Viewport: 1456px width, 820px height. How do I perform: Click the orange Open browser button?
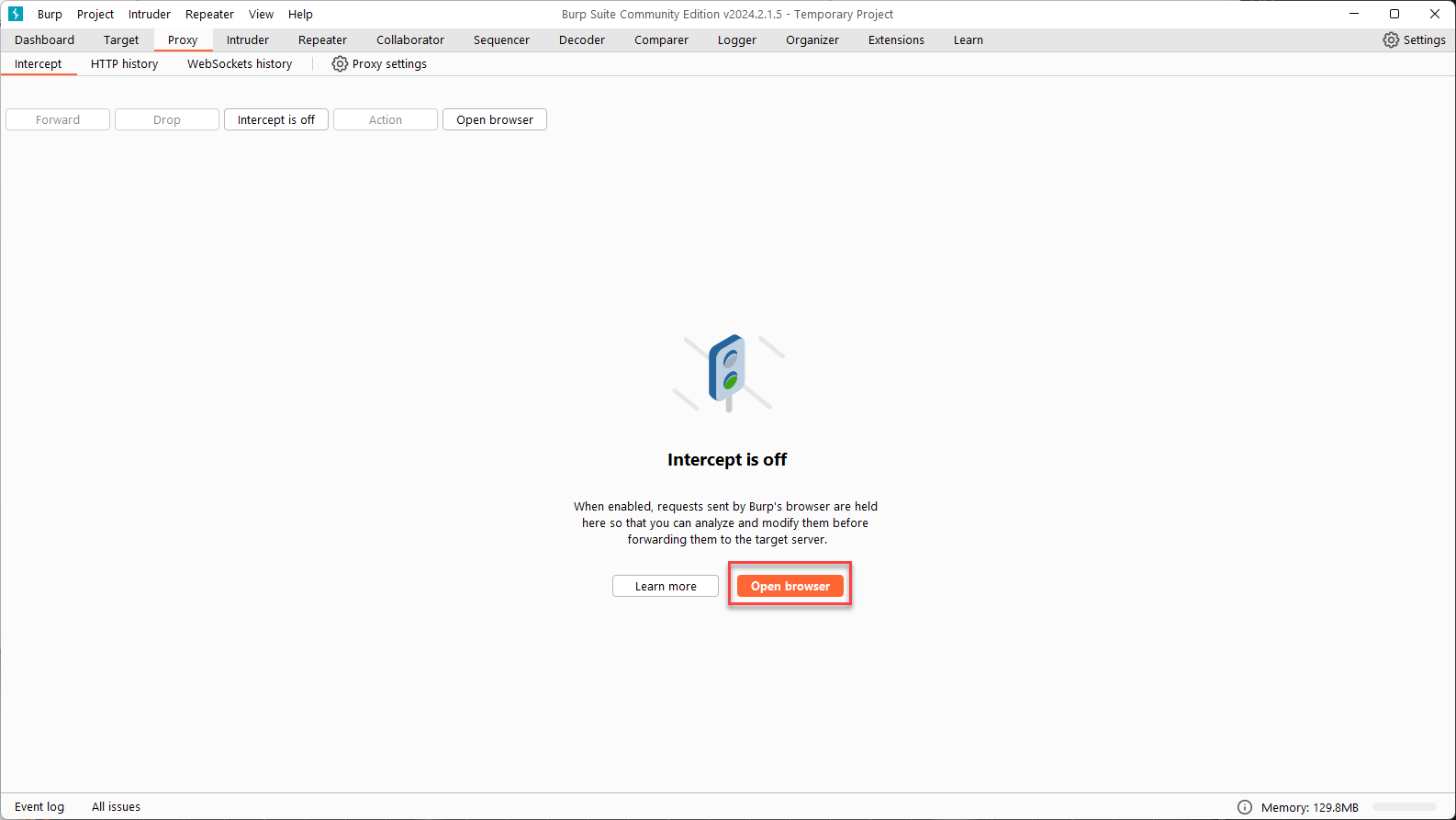(x=790, y=586)
